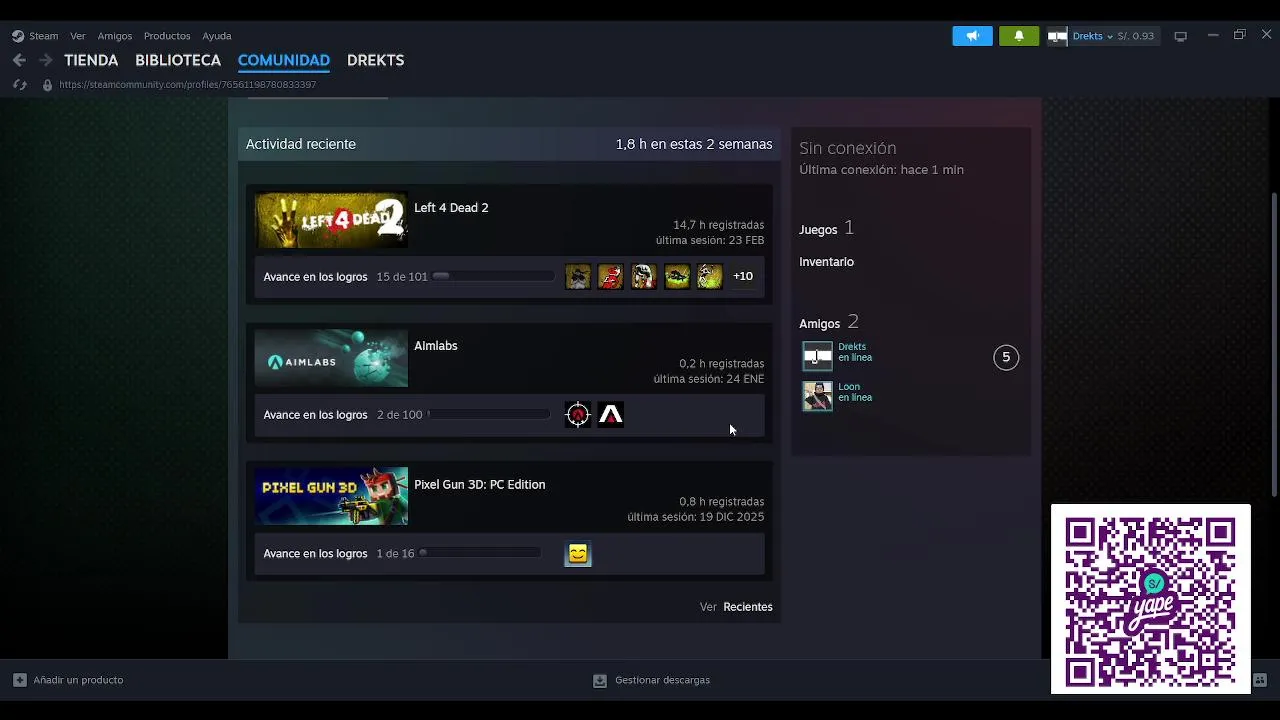1280x720 pixels.
Task: Open the monitor display mode icon
Action: pyautogui.click(x=1180, y=36)
